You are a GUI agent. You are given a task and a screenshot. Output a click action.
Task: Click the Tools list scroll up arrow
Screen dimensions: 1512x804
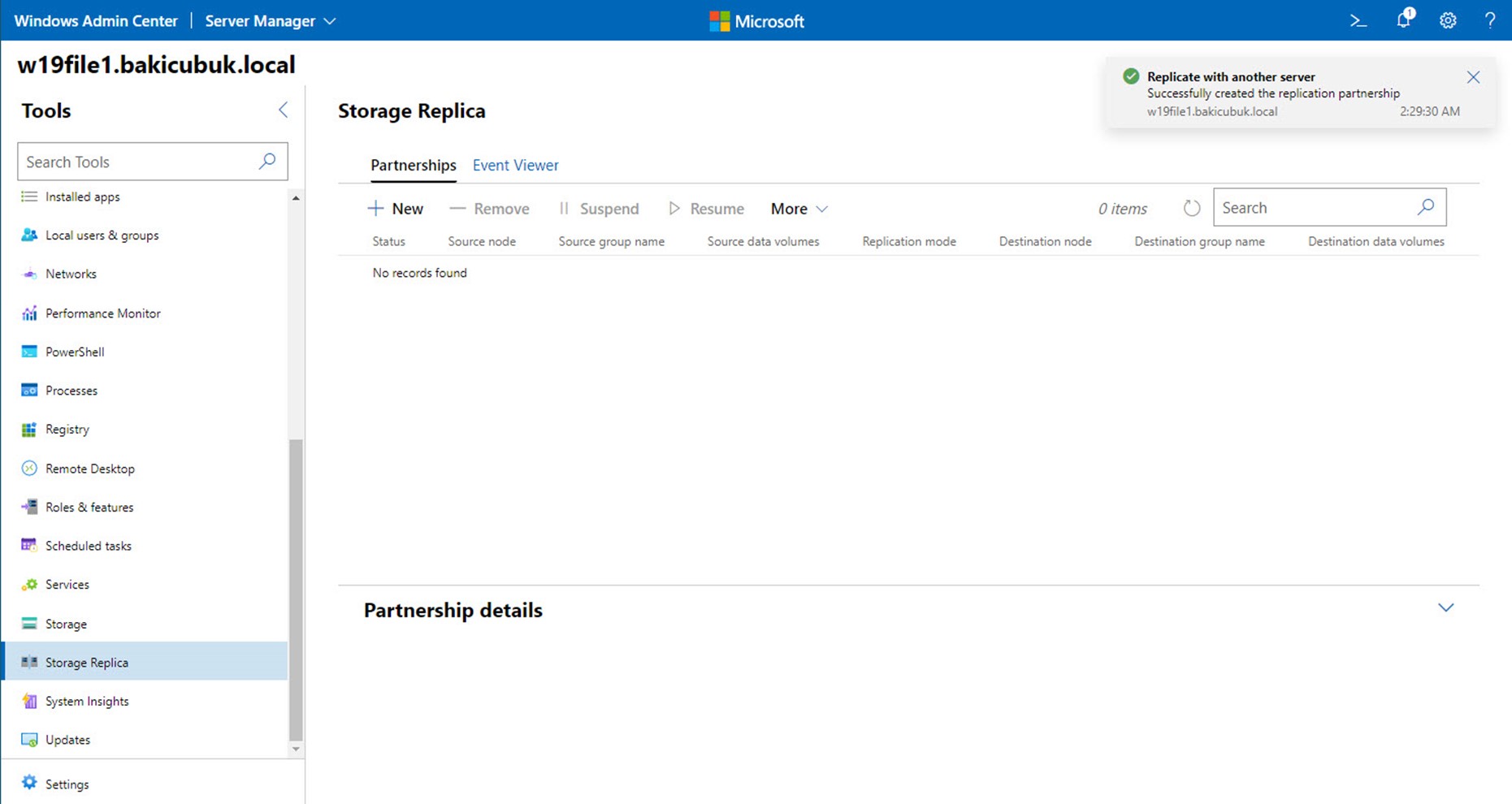pyautogui.click(x=296, y=198)
